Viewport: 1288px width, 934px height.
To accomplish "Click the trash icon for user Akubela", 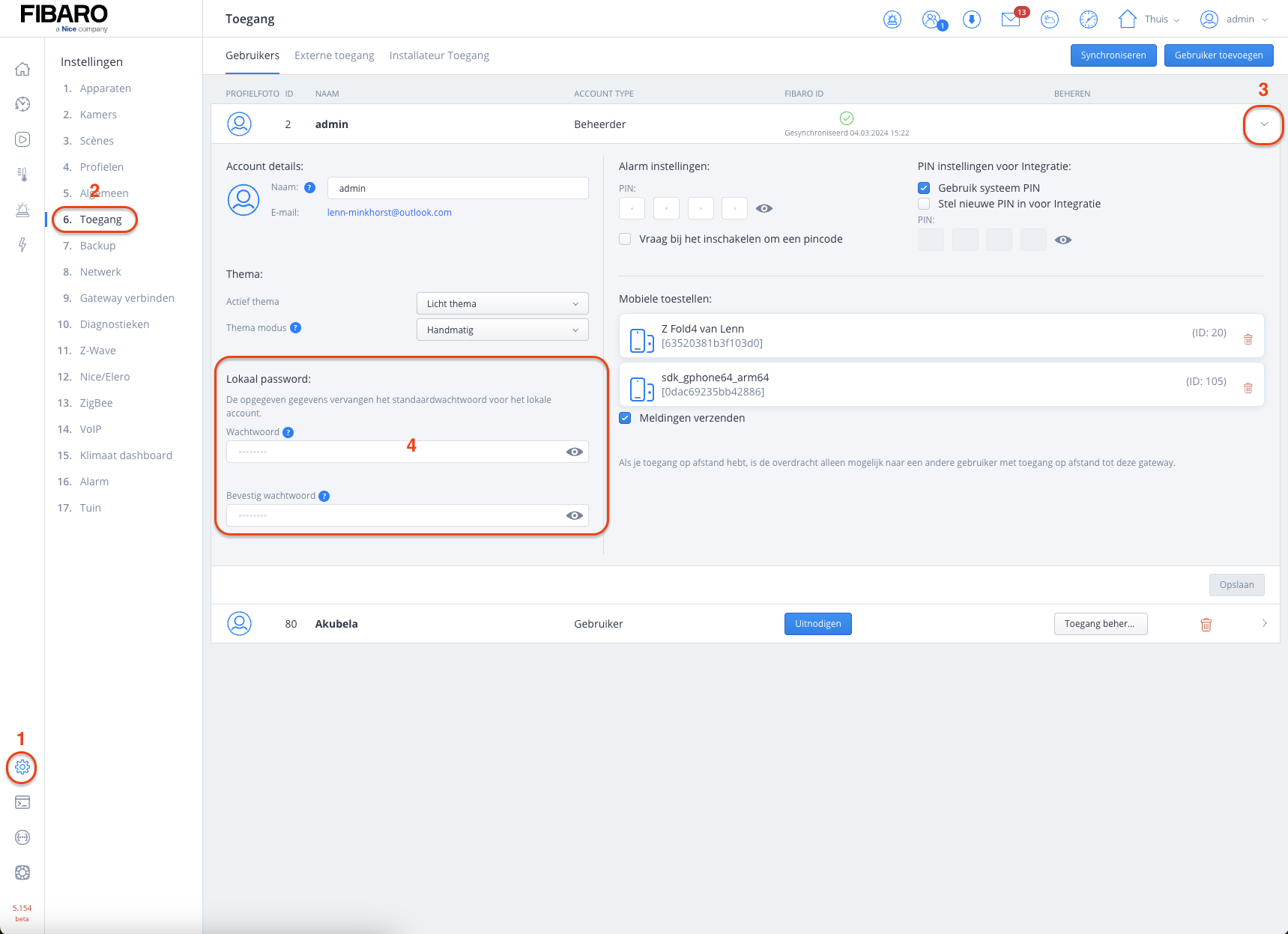I will point(1206,625).
